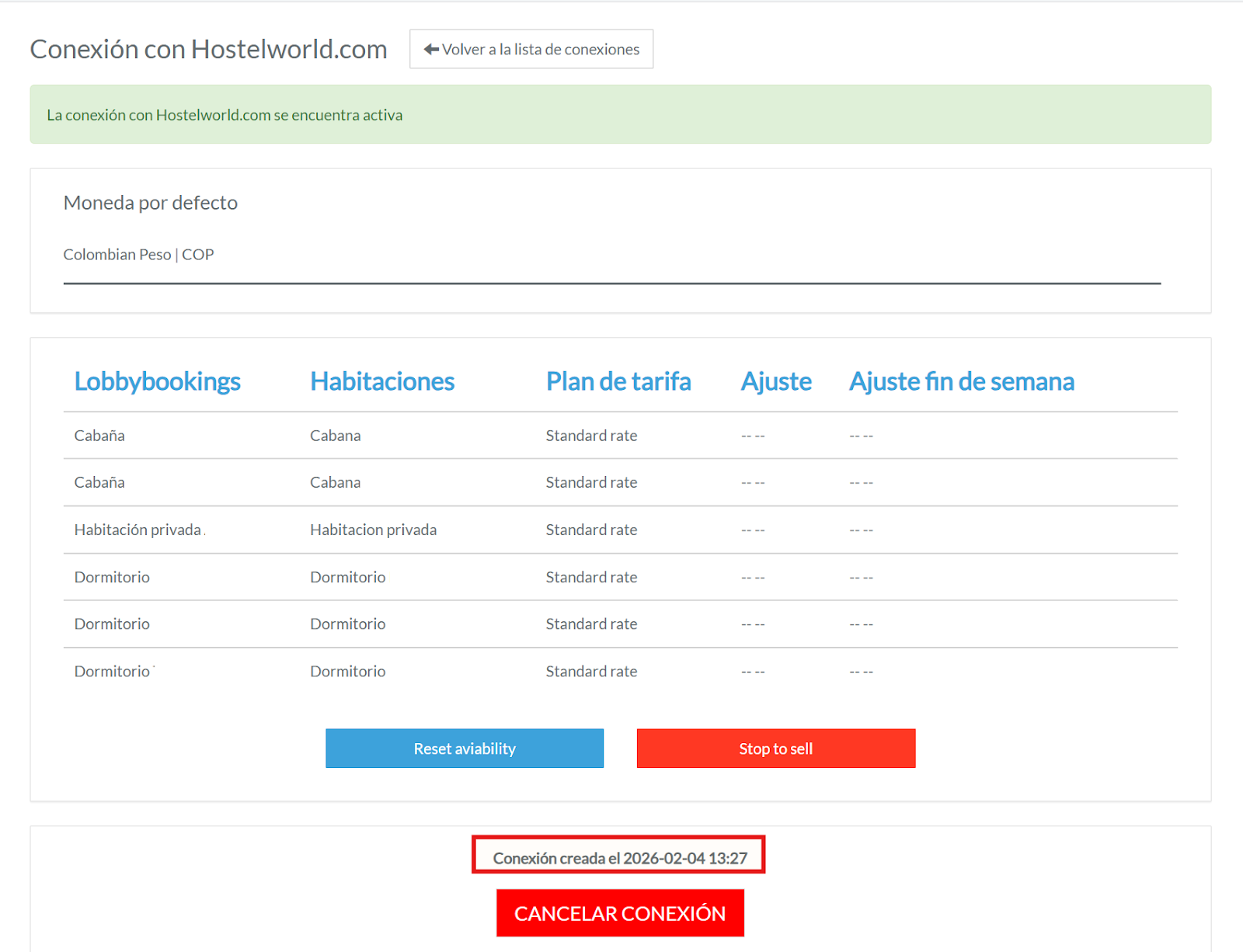1243x952 pixels.
Task: Open the Colombian Peso currency dropdown
Action: 611,255
